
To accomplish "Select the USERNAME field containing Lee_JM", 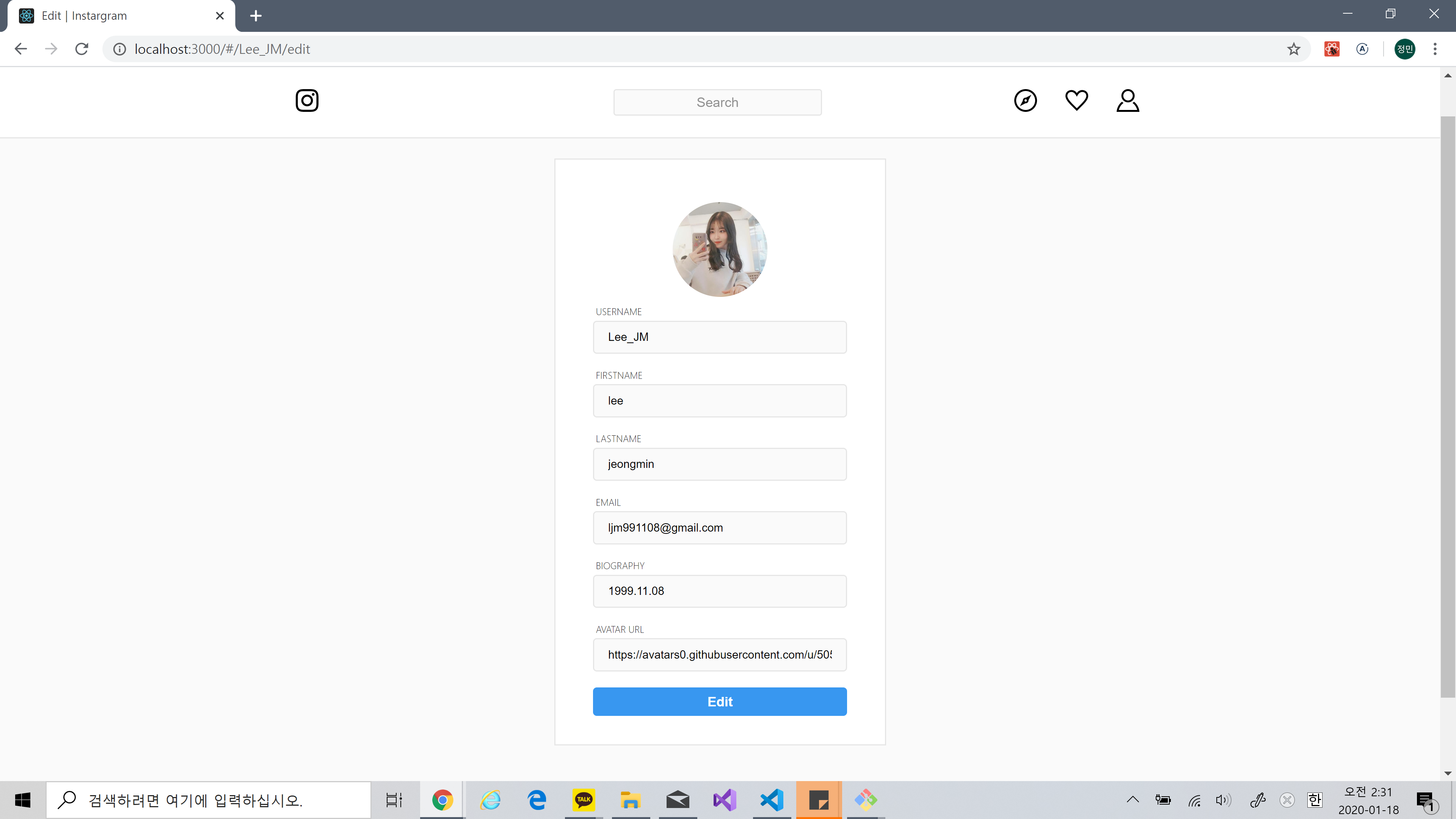I will (x=720, y=337).
